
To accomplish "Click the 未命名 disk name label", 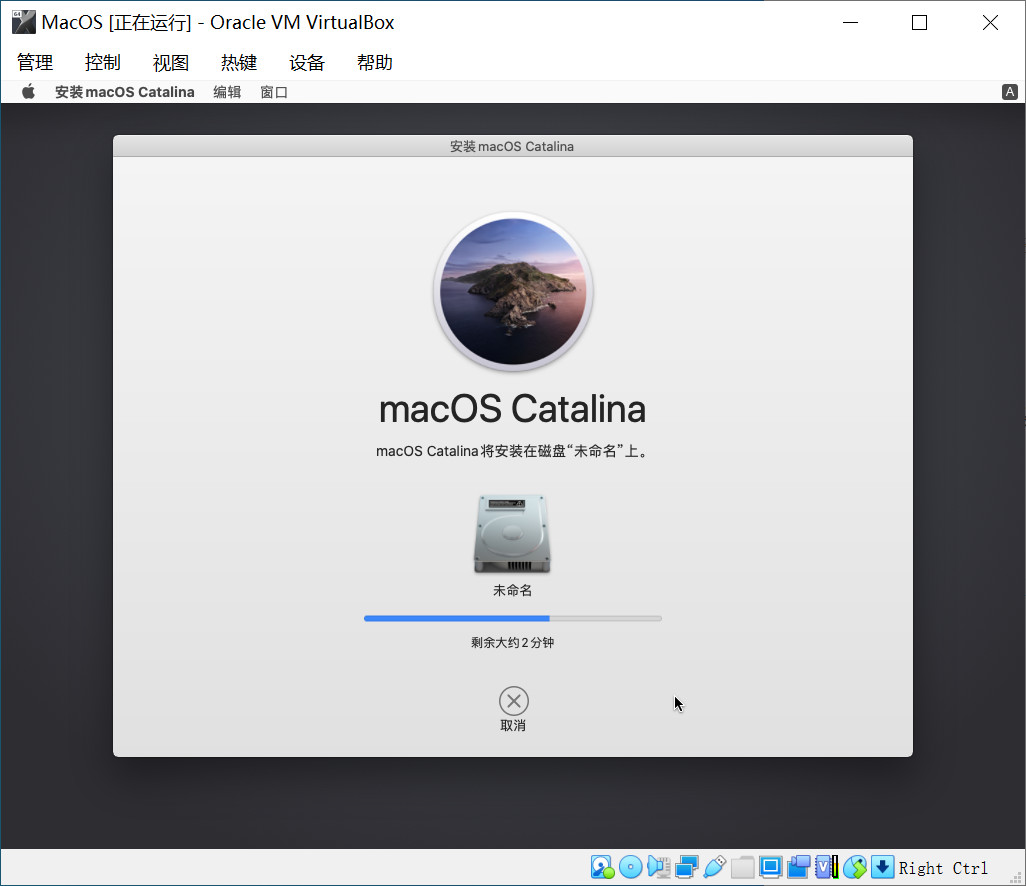I will pos(512,590).
